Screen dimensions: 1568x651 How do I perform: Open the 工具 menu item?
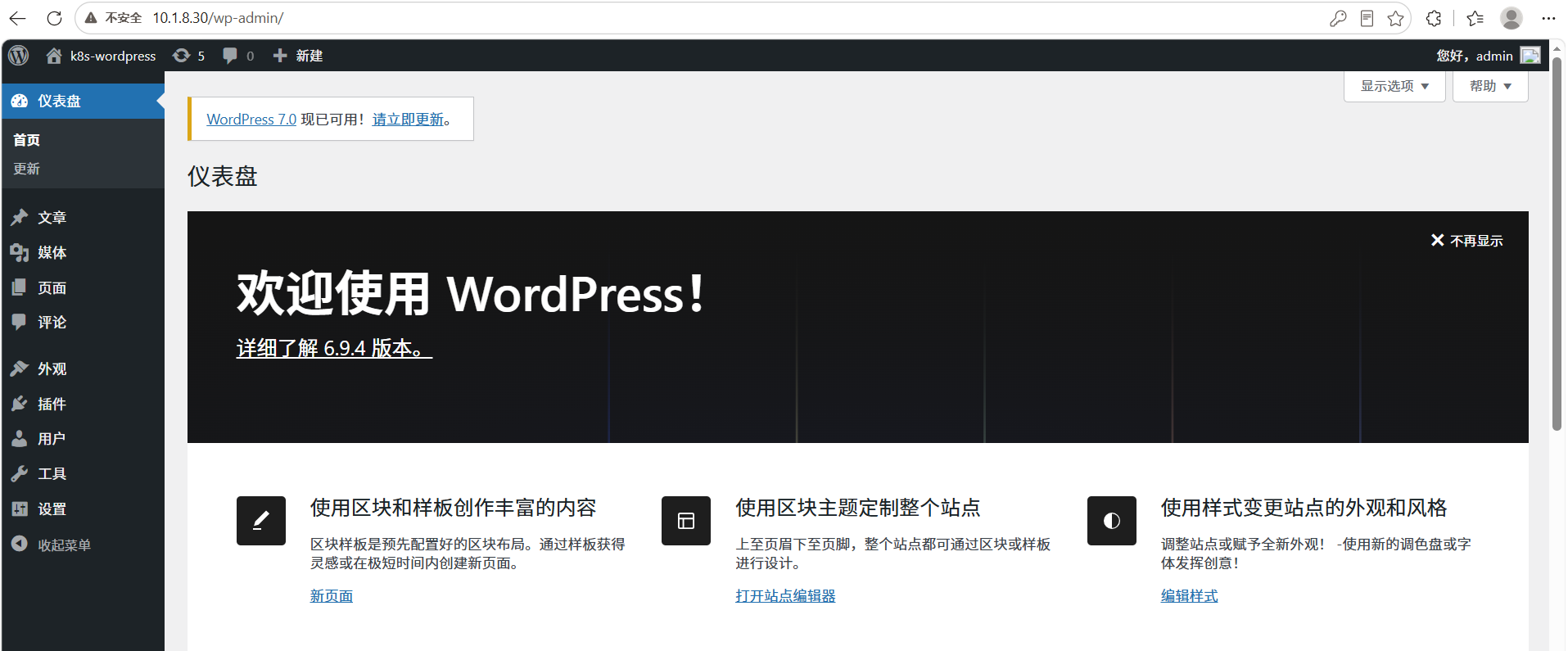pyautogui.click(x=83, y=473)
